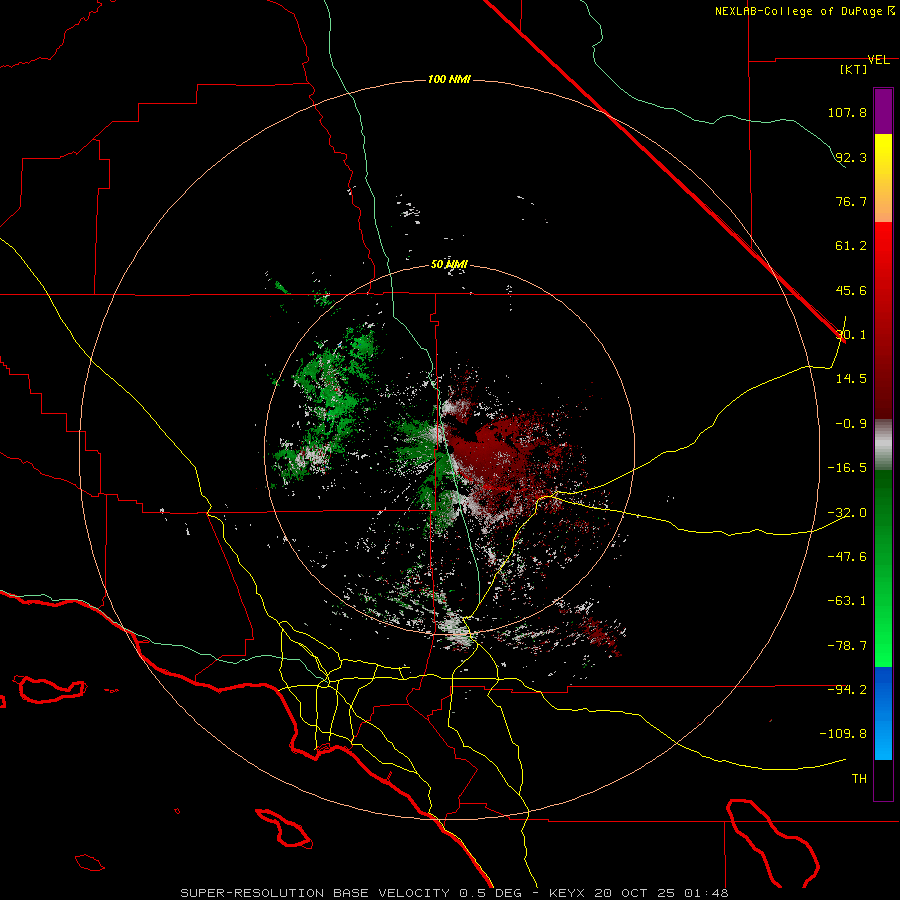Click the 100 NMI range ring label
The height and width of the screenshot is (900, 900).
(x=449, y=79)
